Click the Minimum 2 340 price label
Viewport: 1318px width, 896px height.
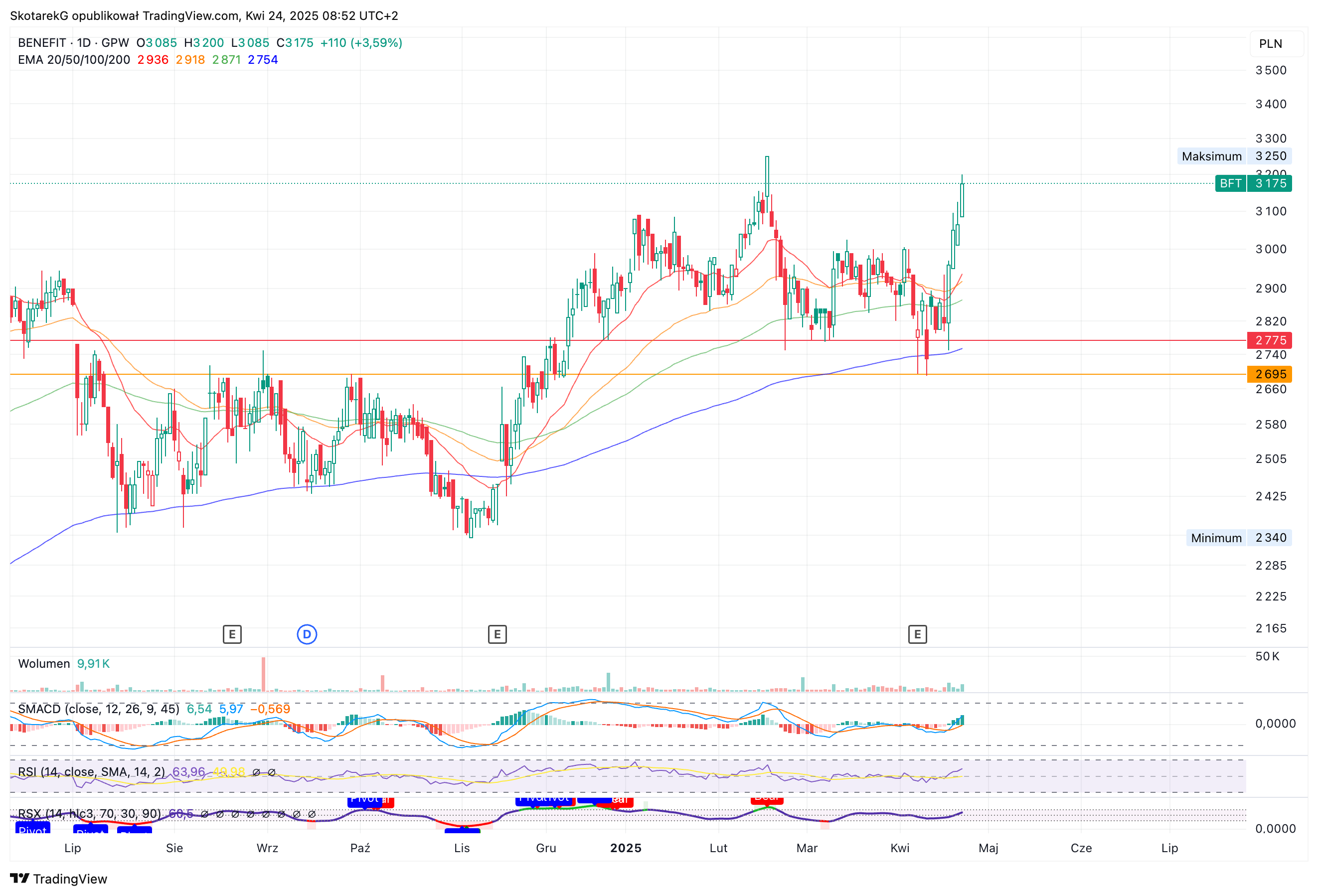[x=1239, y=538]
